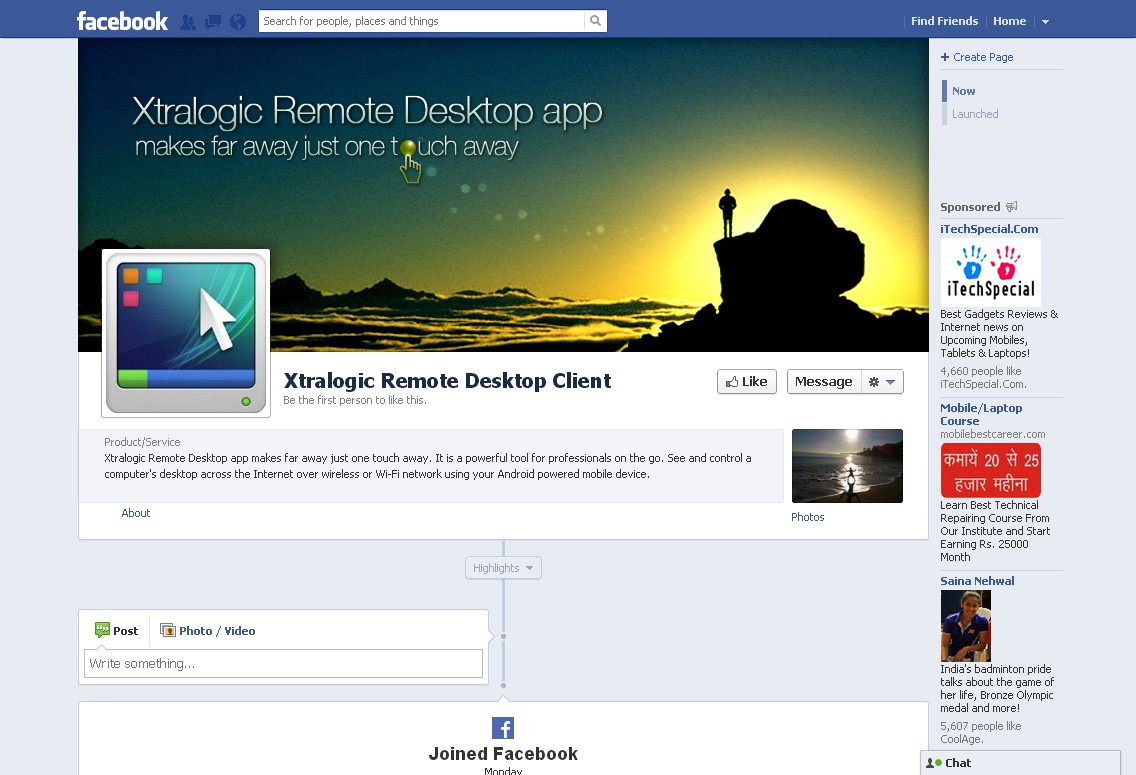The image size is (1136, 775).
Task: Click the Photos label
Action: [x=807, y=517]
